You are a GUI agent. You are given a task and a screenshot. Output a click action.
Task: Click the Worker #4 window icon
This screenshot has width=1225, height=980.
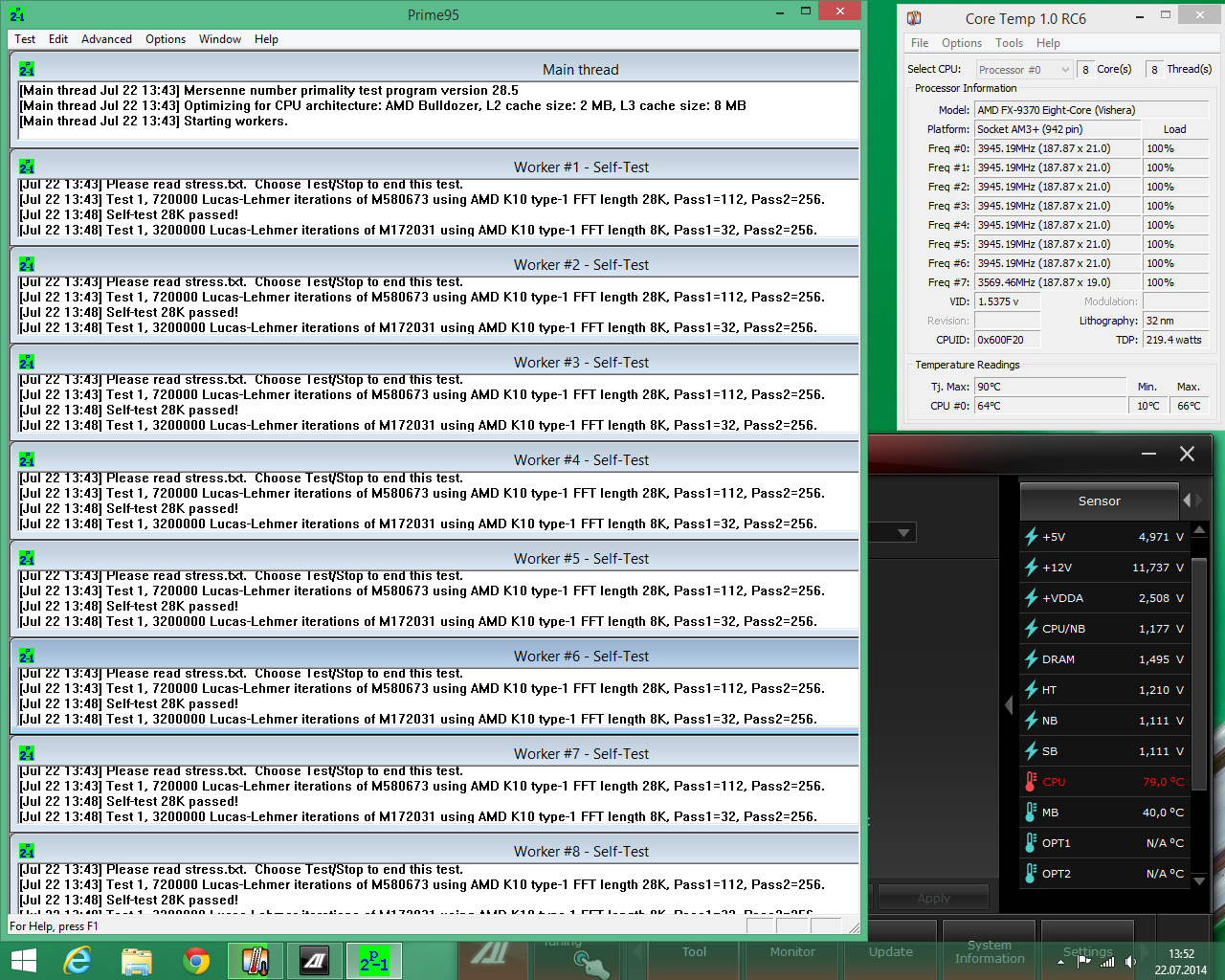click(27, 459)
